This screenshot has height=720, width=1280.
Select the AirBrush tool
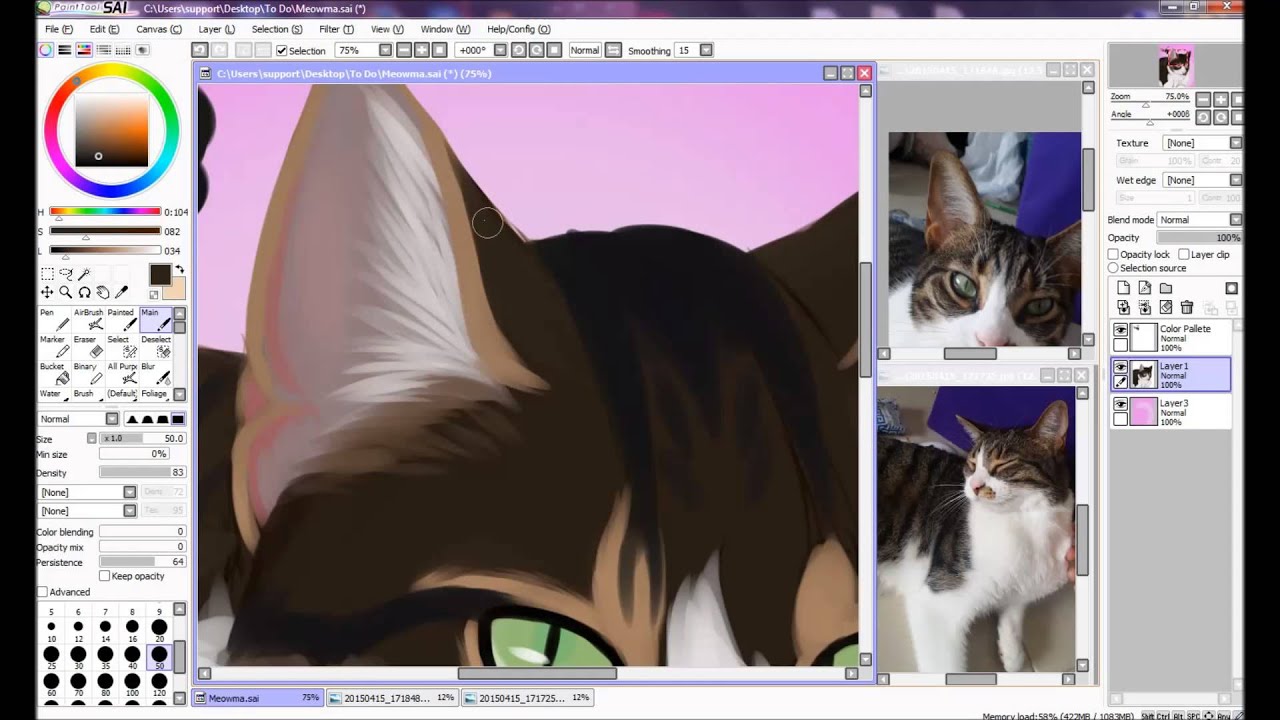click(88, 319)
